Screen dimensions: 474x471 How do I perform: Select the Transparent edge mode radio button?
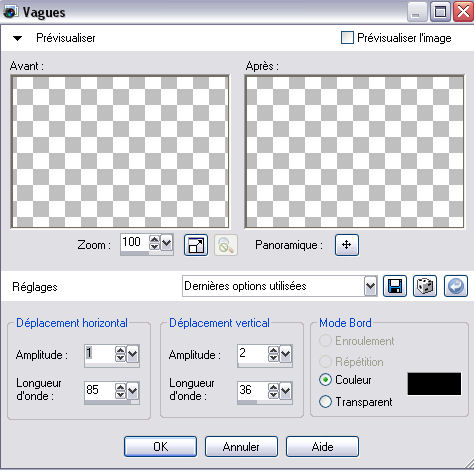pos(325,402)
